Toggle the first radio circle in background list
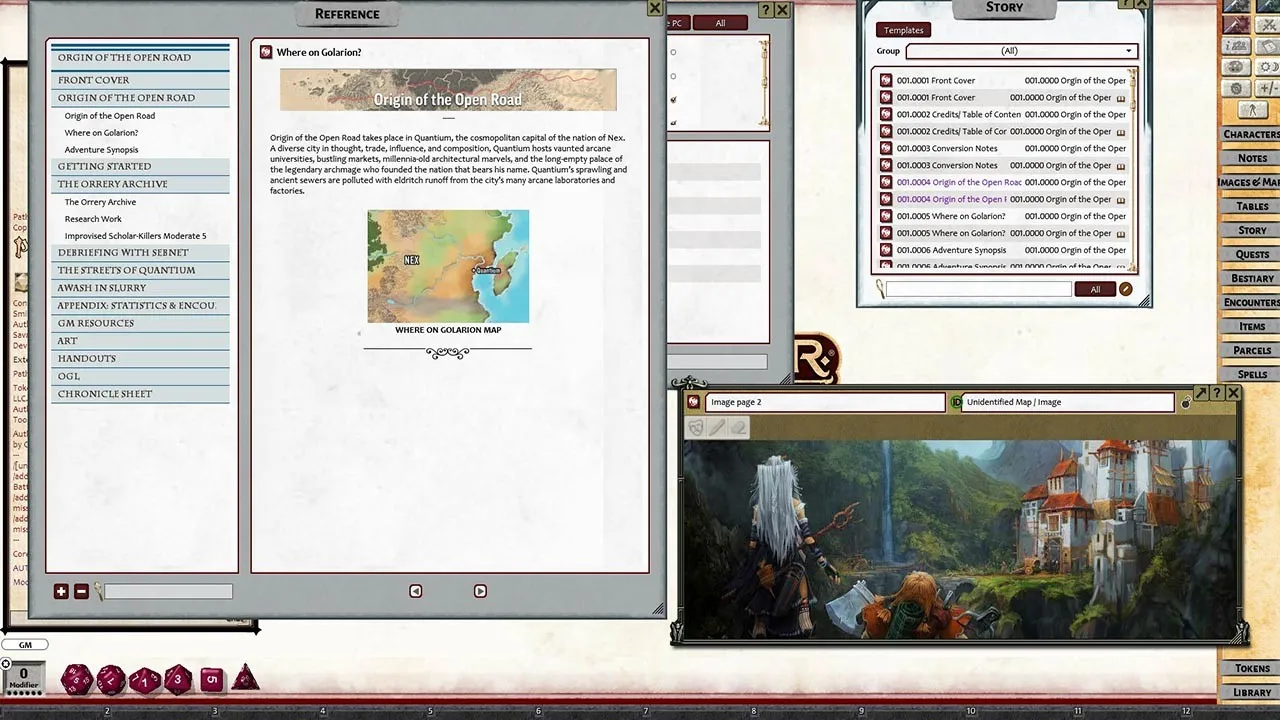The width and height of the screenshot is (1280, 720). (673, 52)
